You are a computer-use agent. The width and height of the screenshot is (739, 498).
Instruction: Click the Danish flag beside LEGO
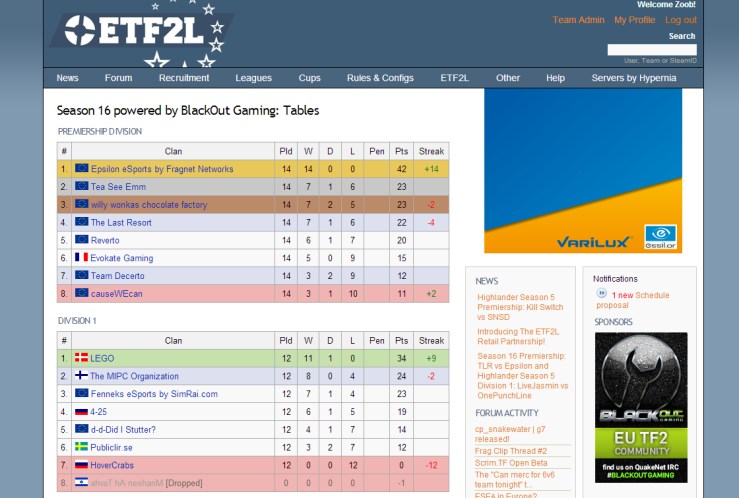click(x=82, y=358)
